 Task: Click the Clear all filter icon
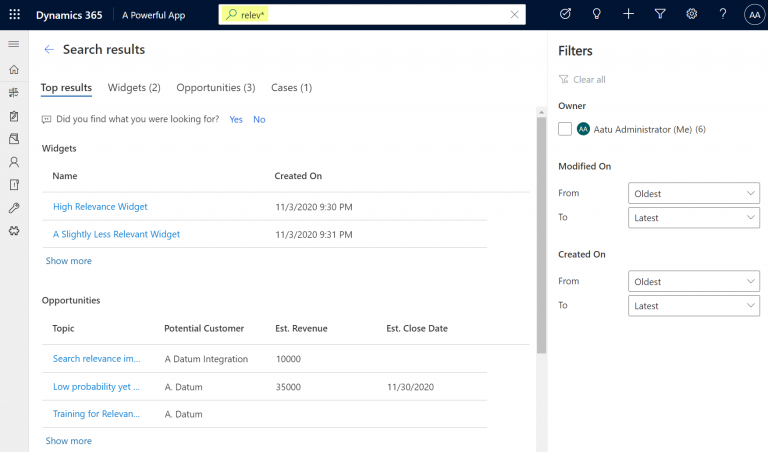pyautogui.click(x=564, y=79)
